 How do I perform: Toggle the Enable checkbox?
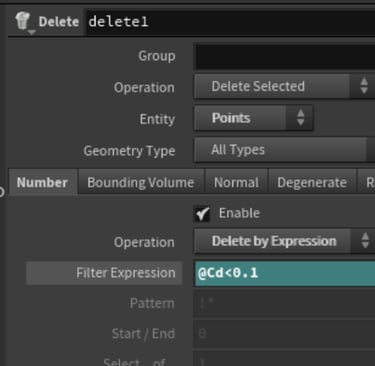(x=202, y=213)
